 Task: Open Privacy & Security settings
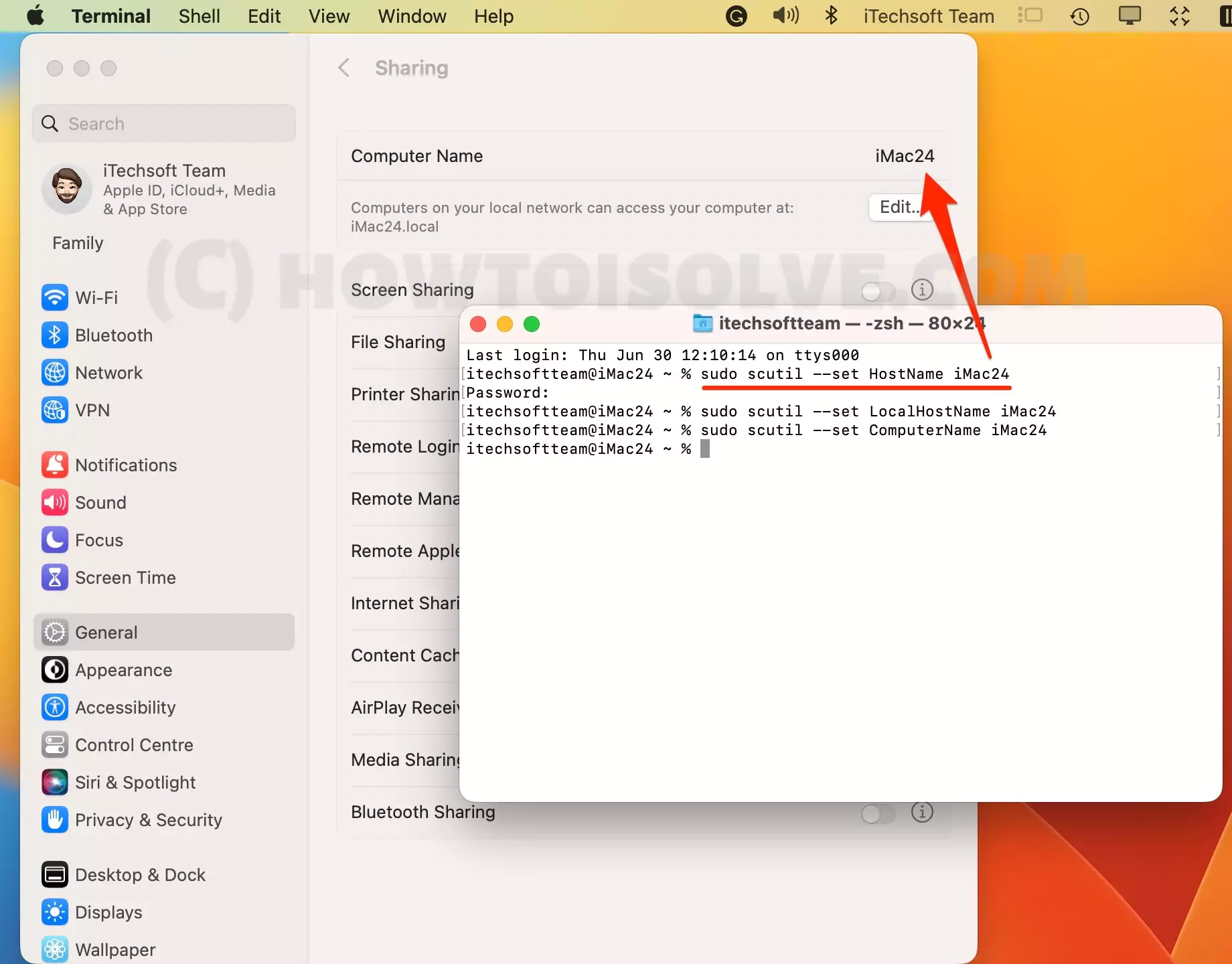click(x=164, y=819)
